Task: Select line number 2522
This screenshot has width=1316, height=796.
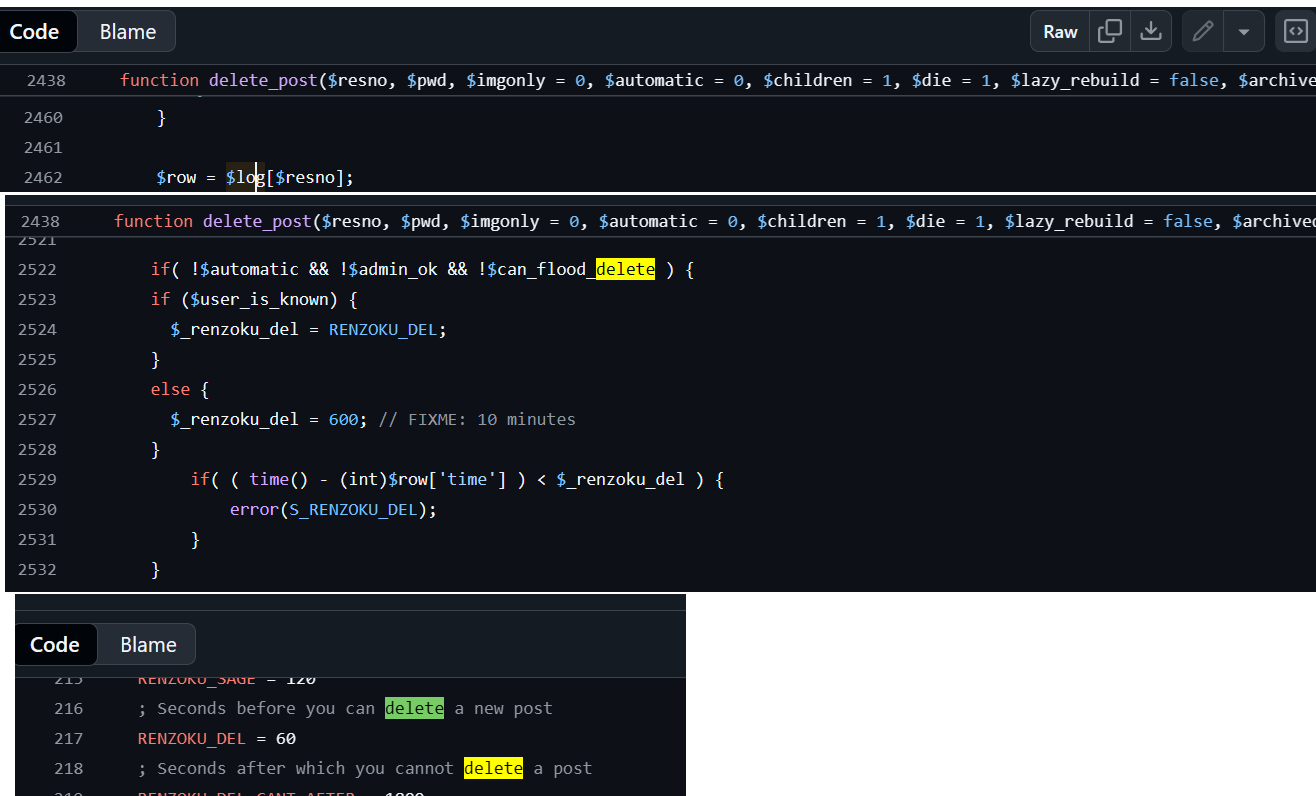Action: point(38,269)
